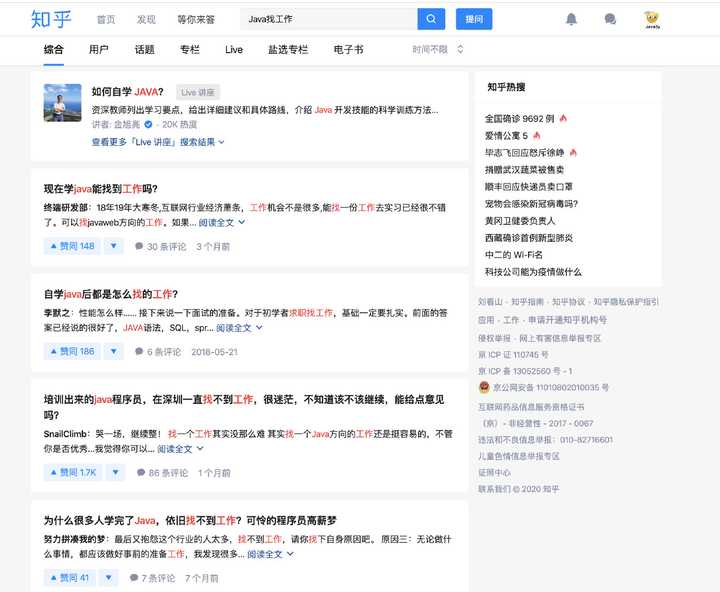Switch to the 专栏 tab
The height and width of the screenshot is (592, 720).
tap(190, 50)
